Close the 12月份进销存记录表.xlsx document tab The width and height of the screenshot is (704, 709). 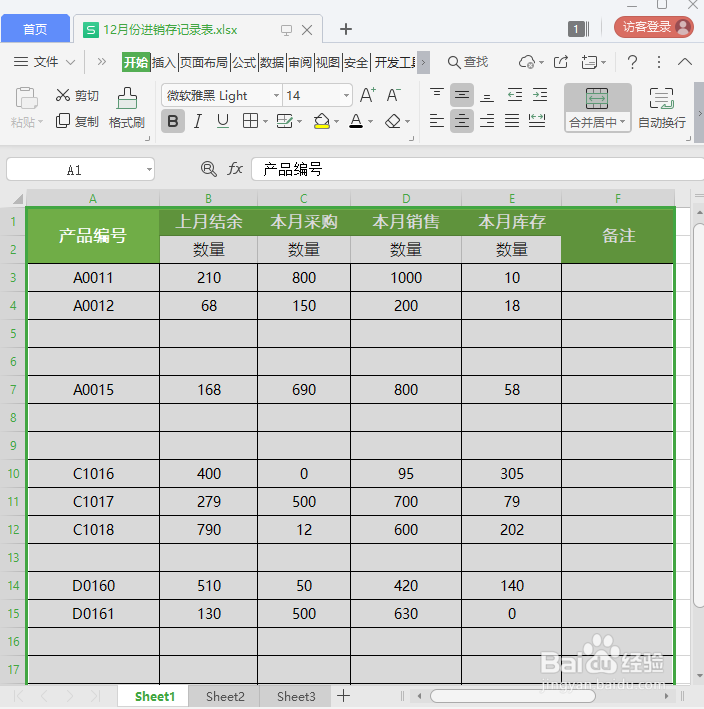(307, 30)
